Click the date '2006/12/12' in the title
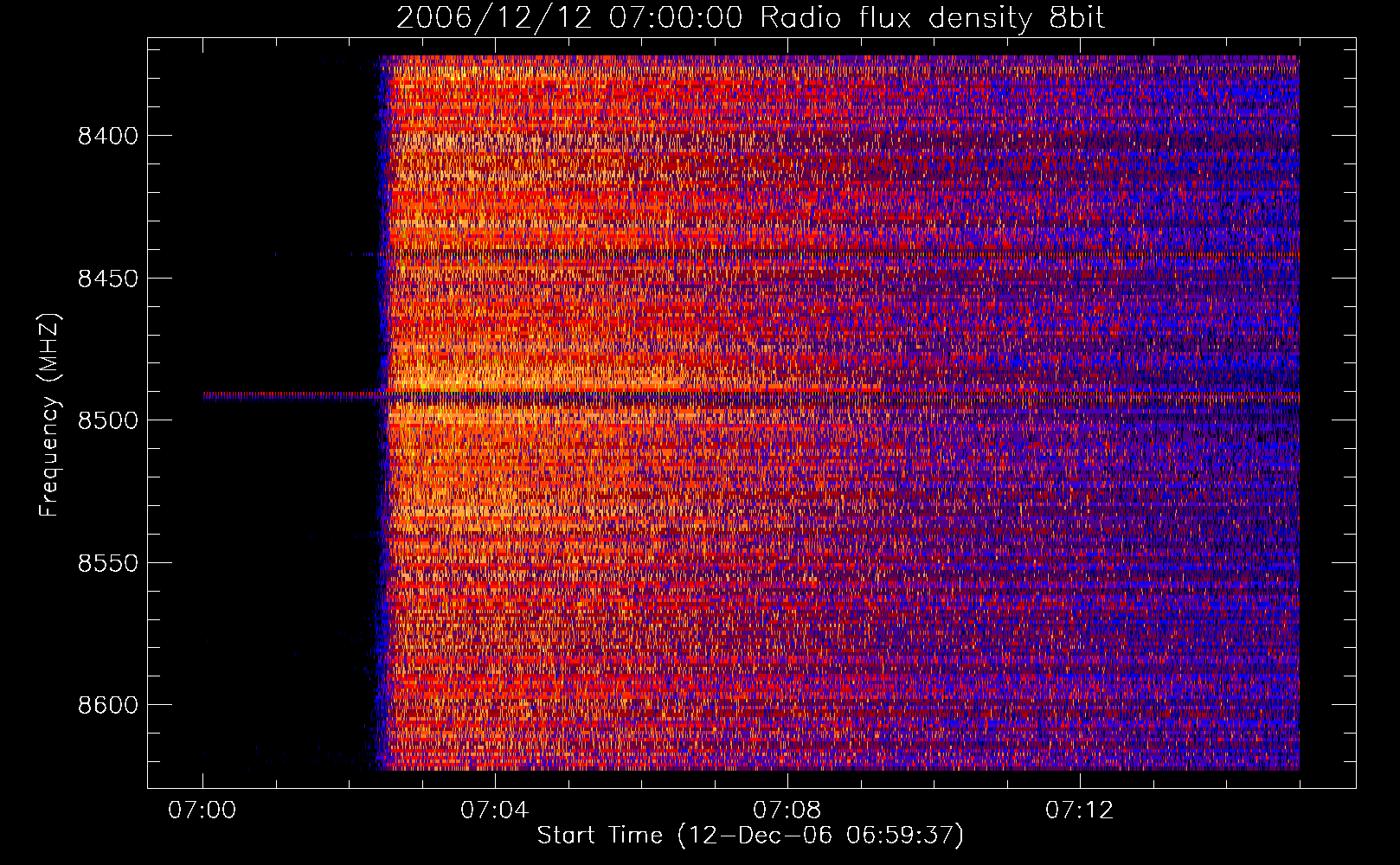 494,17
